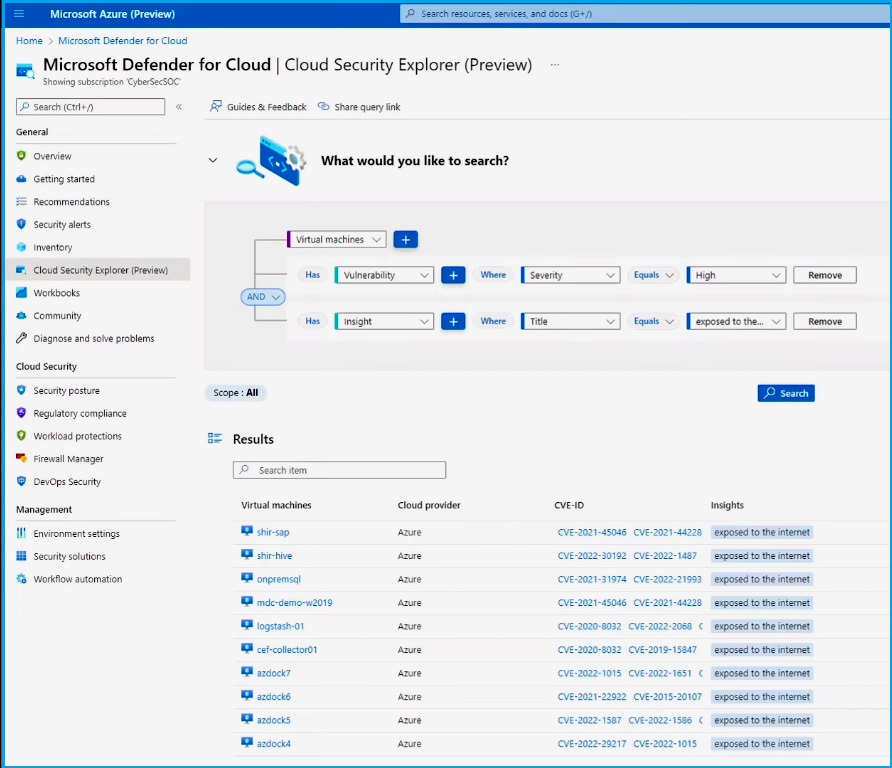The height and width of the screenshot is (768, 892).
Task: Click the Regulatory compliance icon
Action: tap(22, 413)
